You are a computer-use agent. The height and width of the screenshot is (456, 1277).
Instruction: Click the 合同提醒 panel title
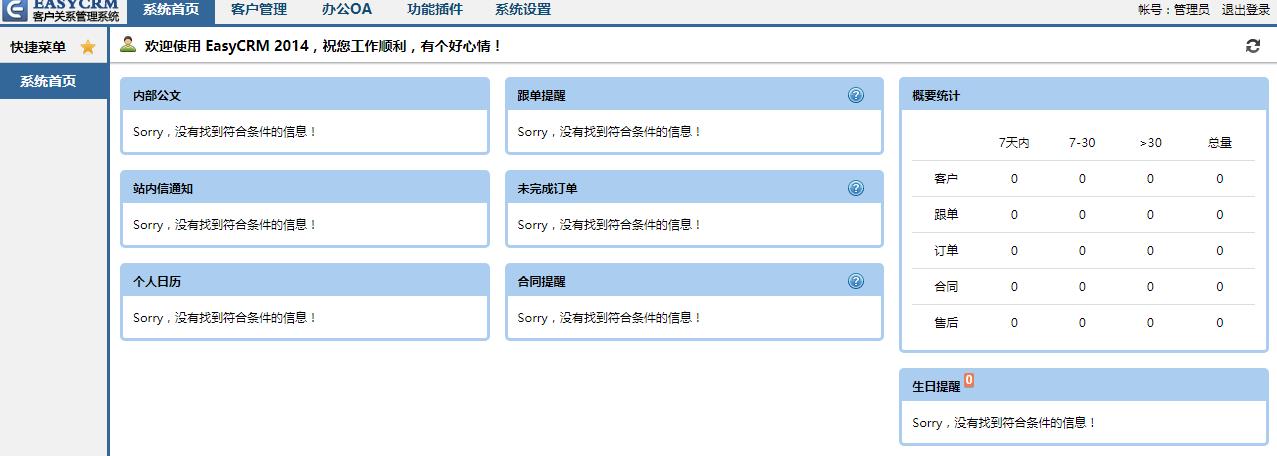(x=541, y=282)
